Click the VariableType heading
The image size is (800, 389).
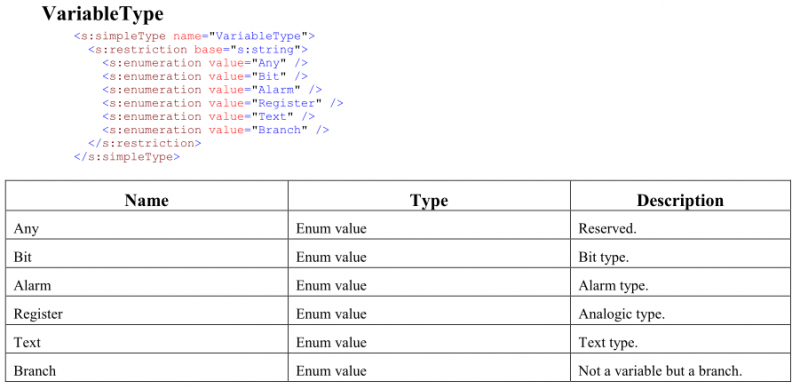point(103,14)
